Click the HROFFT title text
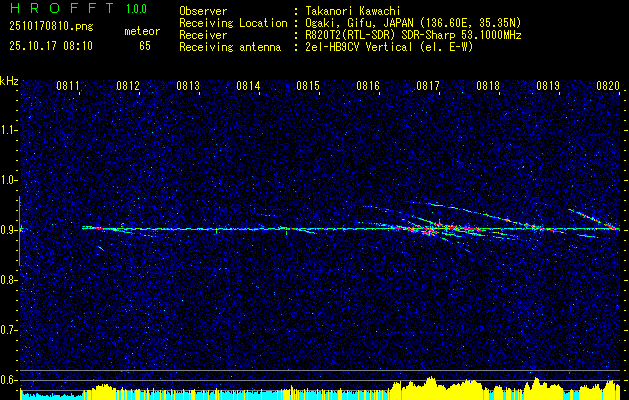The height and width of the screenshot is (400, 629). click(62, 8)
